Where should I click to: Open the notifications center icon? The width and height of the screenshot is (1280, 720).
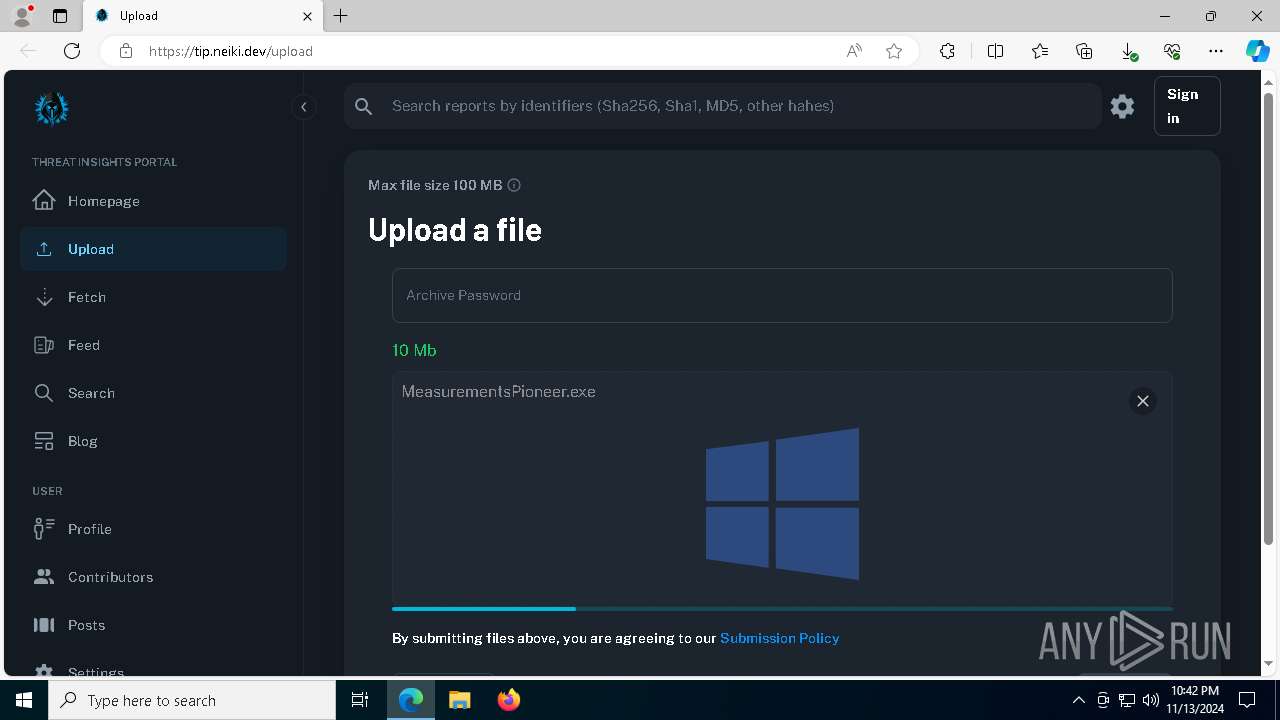[x=1247, y=700]
